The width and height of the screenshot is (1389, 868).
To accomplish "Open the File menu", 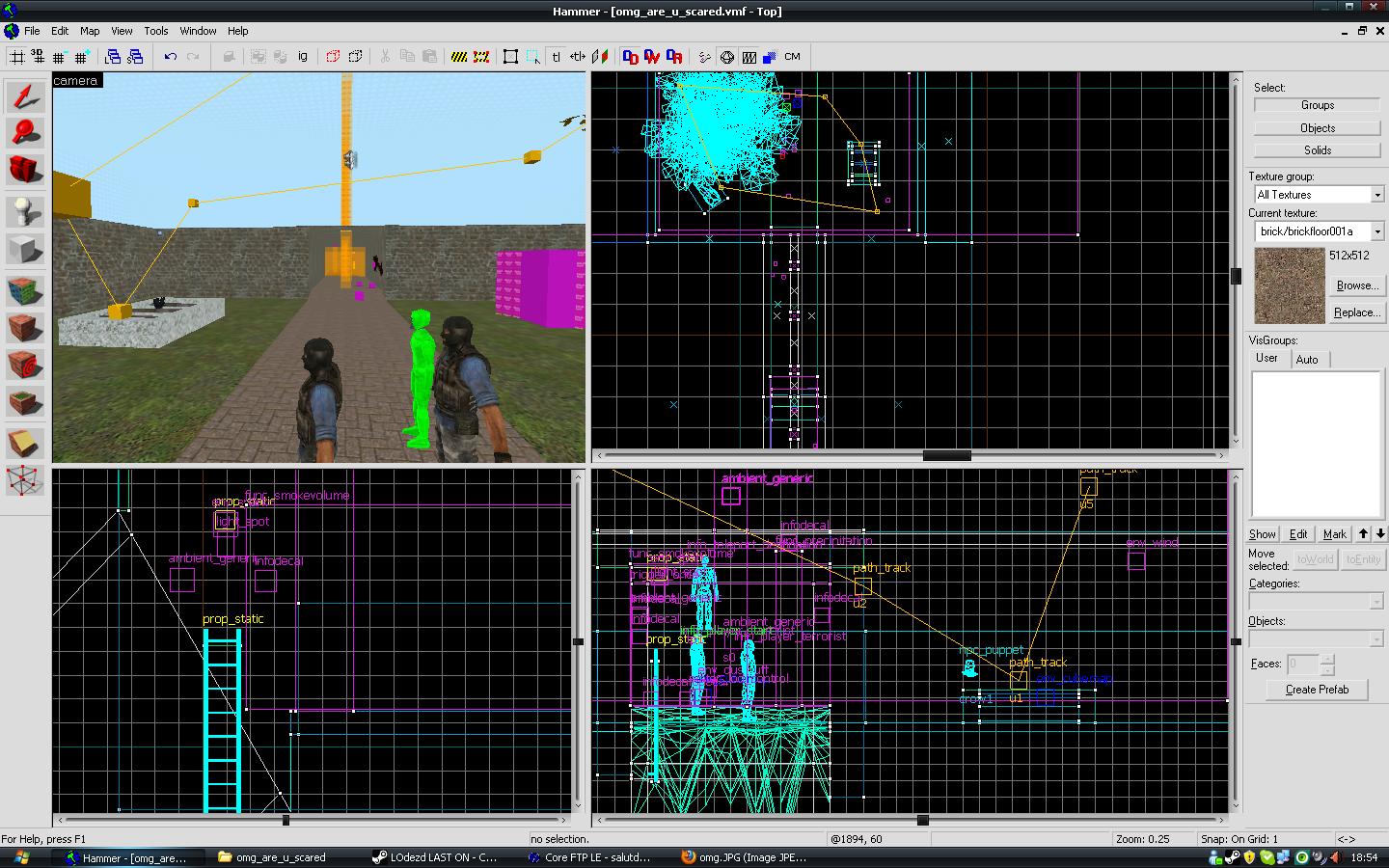I will tap(32, 31).
